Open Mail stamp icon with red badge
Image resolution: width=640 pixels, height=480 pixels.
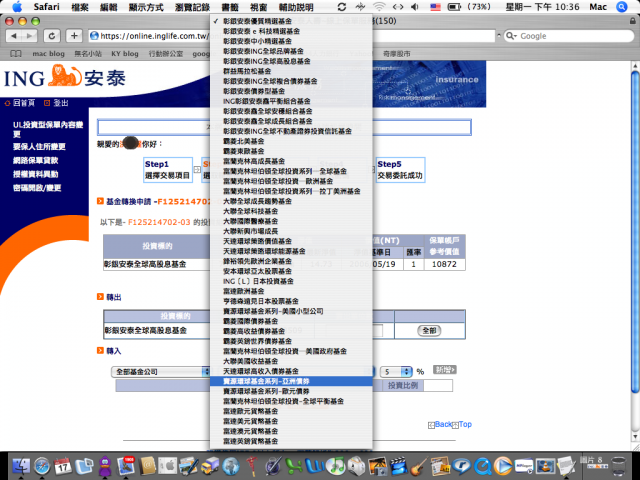(x=126, y=466)
